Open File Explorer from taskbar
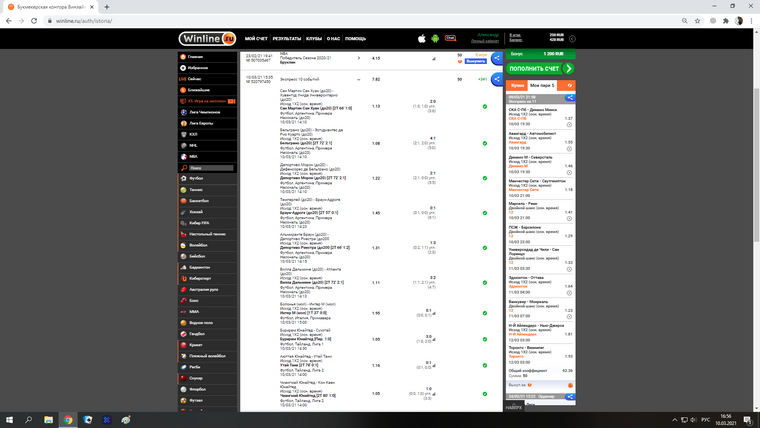This screenshot has height=428, width=760. [x=48, y=420]
